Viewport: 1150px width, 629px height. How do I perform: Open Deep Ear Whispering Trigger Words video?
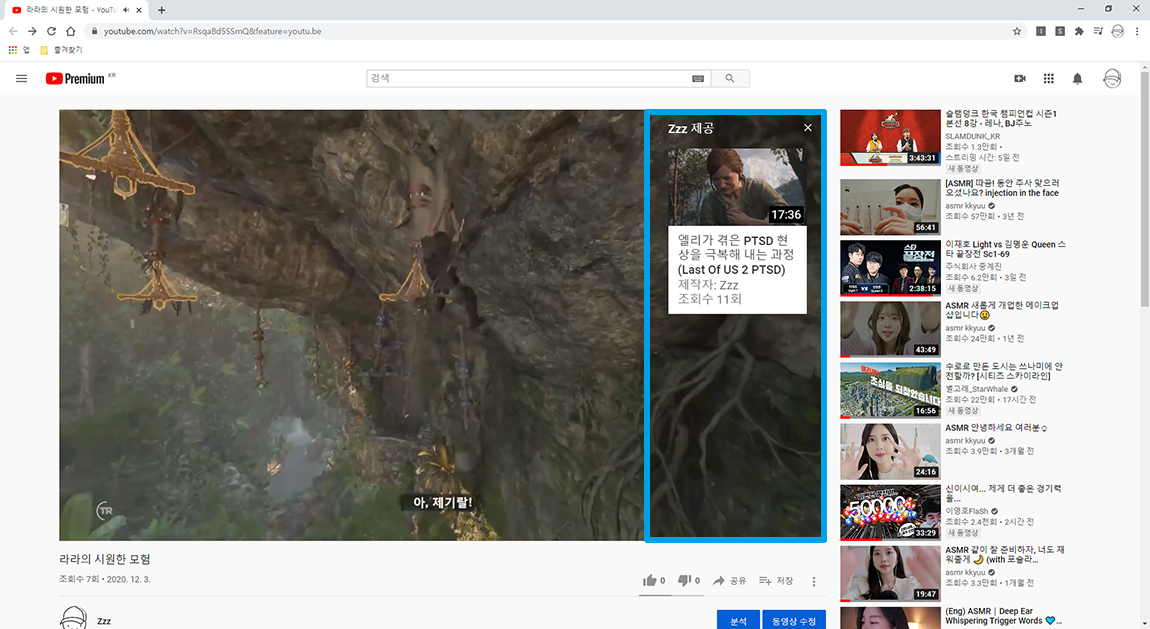tap(1002, 616)
